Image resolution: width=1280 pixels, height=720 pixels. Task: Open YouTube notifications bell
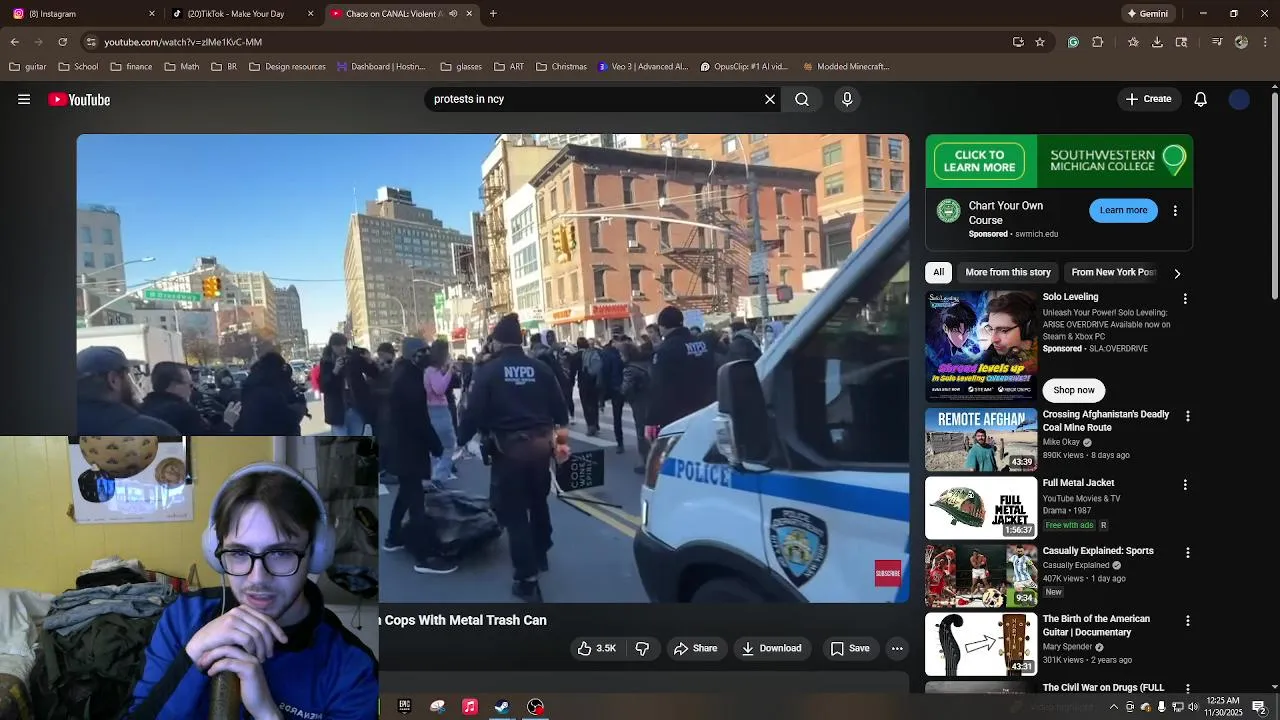coord(1201,99)
